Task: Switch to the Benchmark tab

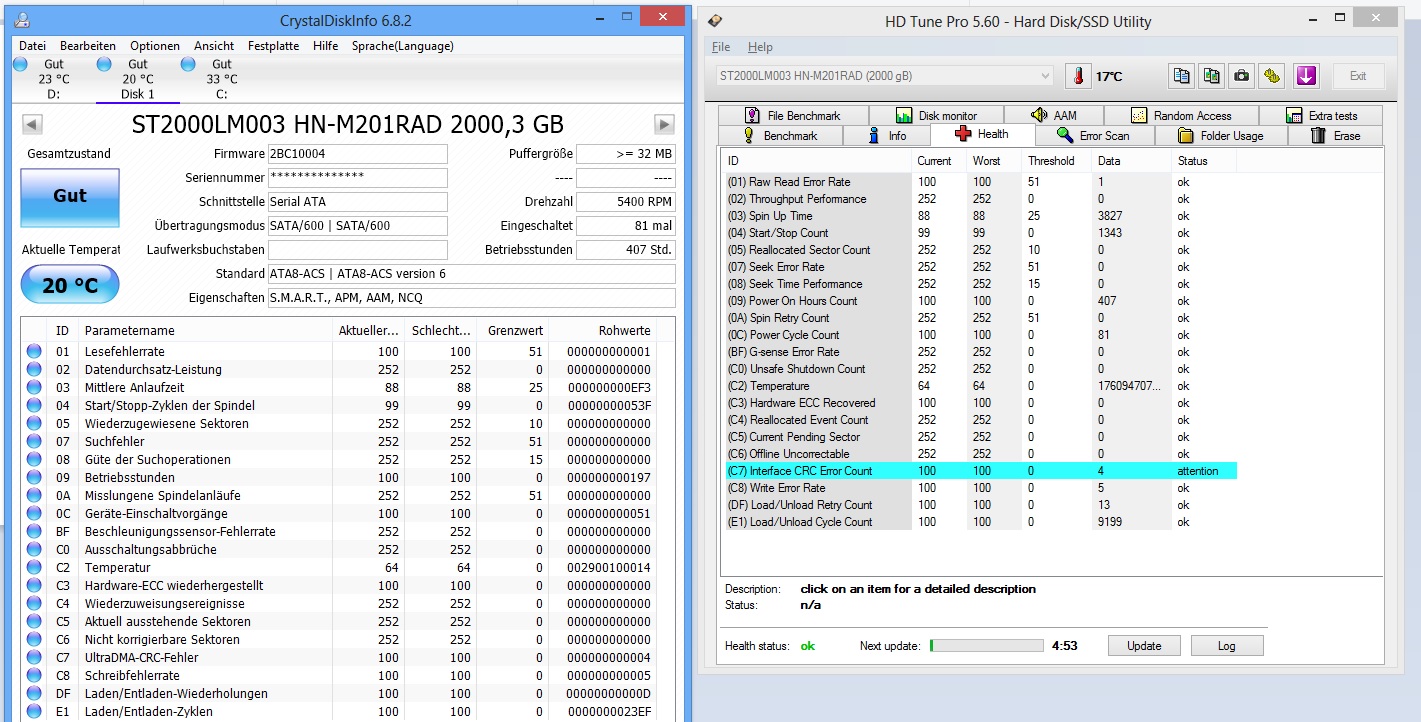Action: click(x=780, y=135)
